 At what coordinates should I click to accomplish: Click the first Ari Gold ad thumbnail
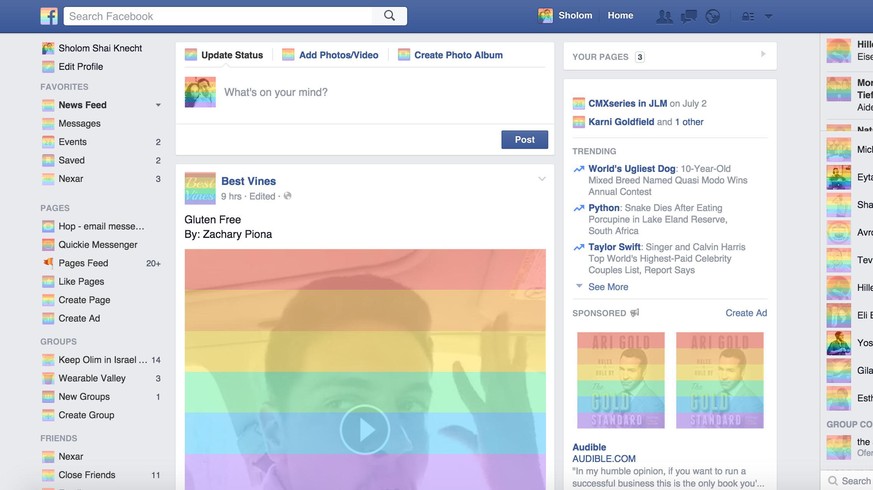click(x=621, y=380)
